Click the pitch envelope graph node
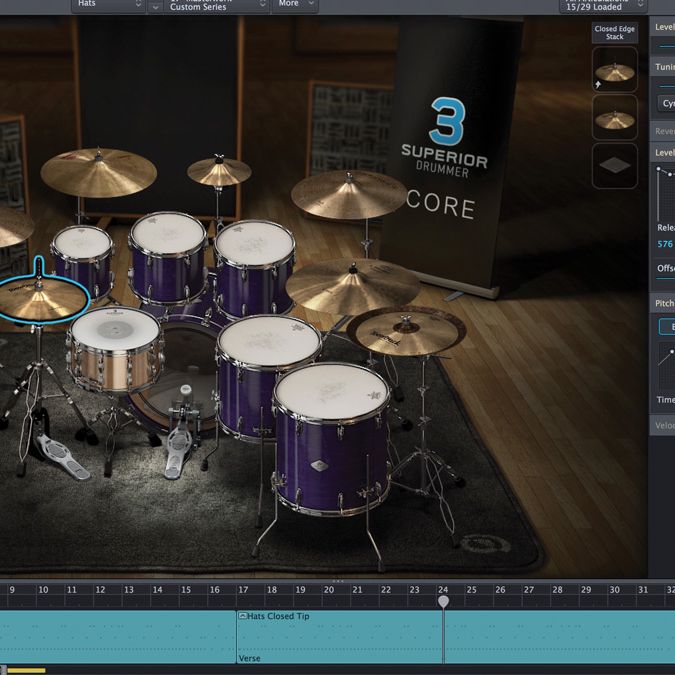The image size is (675, 675). click(672, 352)
